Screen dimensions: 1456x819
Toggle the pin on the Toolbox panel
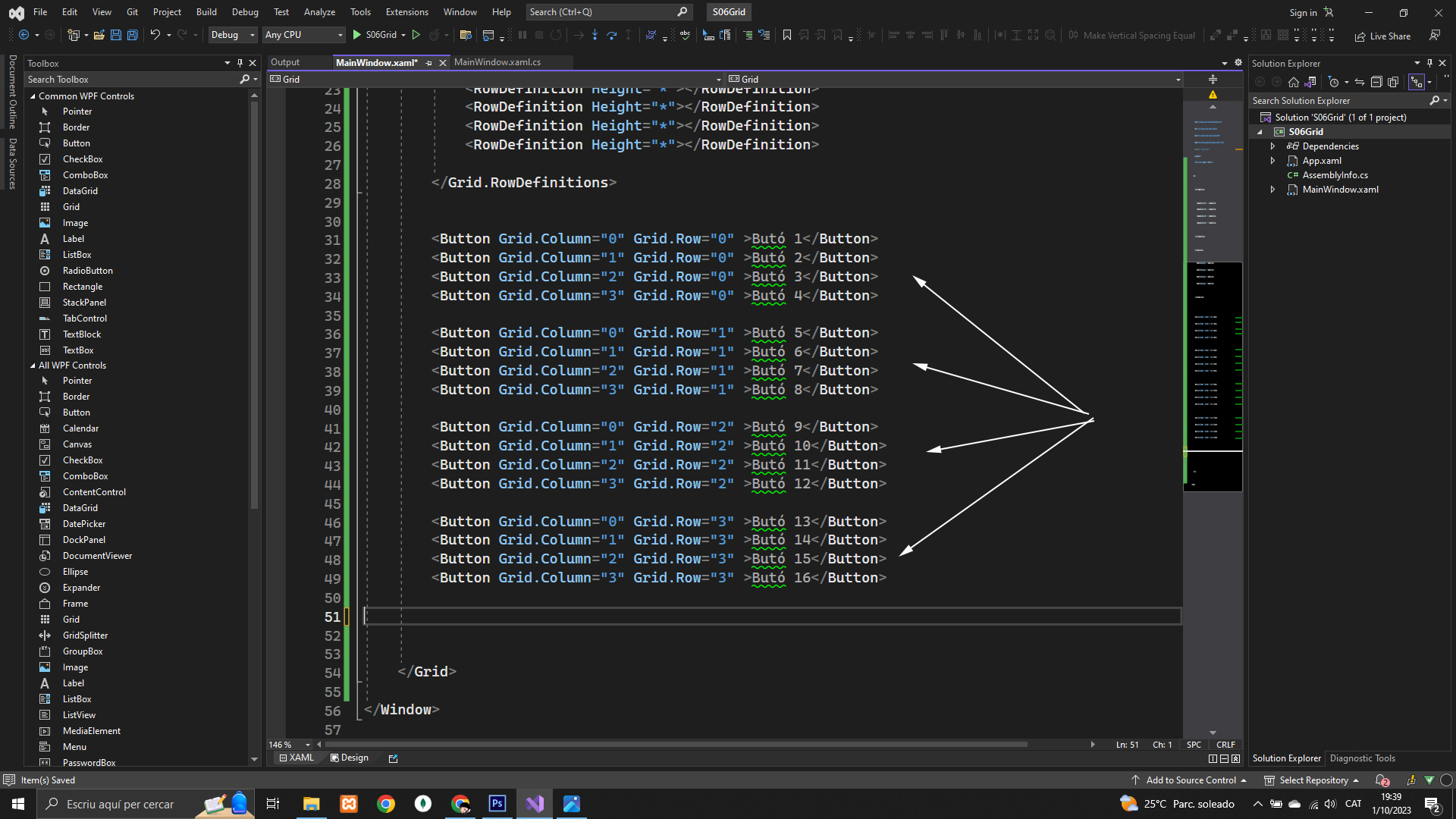[240, 63]
